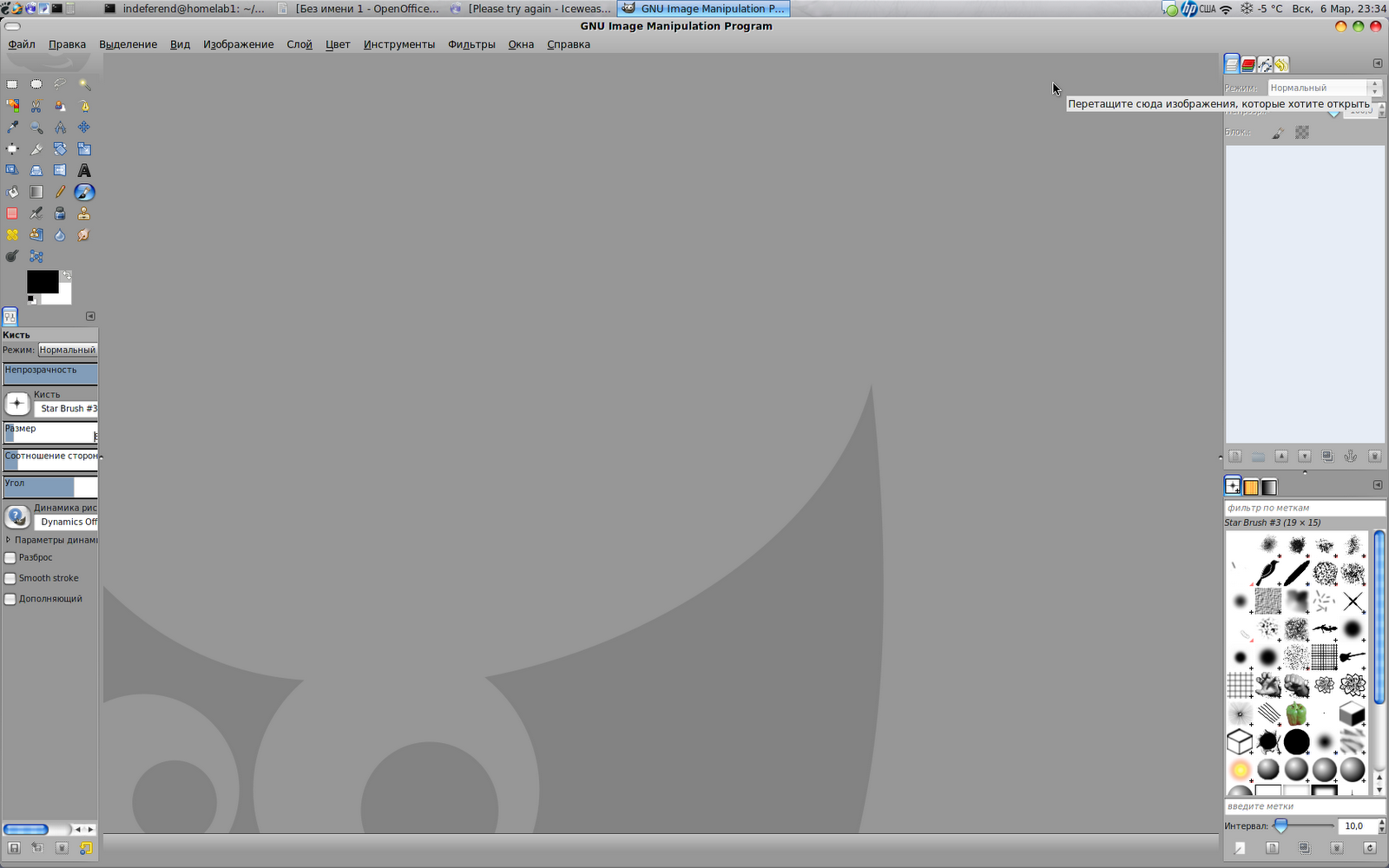Select the Crop knife tool
1389x868 pixels.
[x=36, y=149]
